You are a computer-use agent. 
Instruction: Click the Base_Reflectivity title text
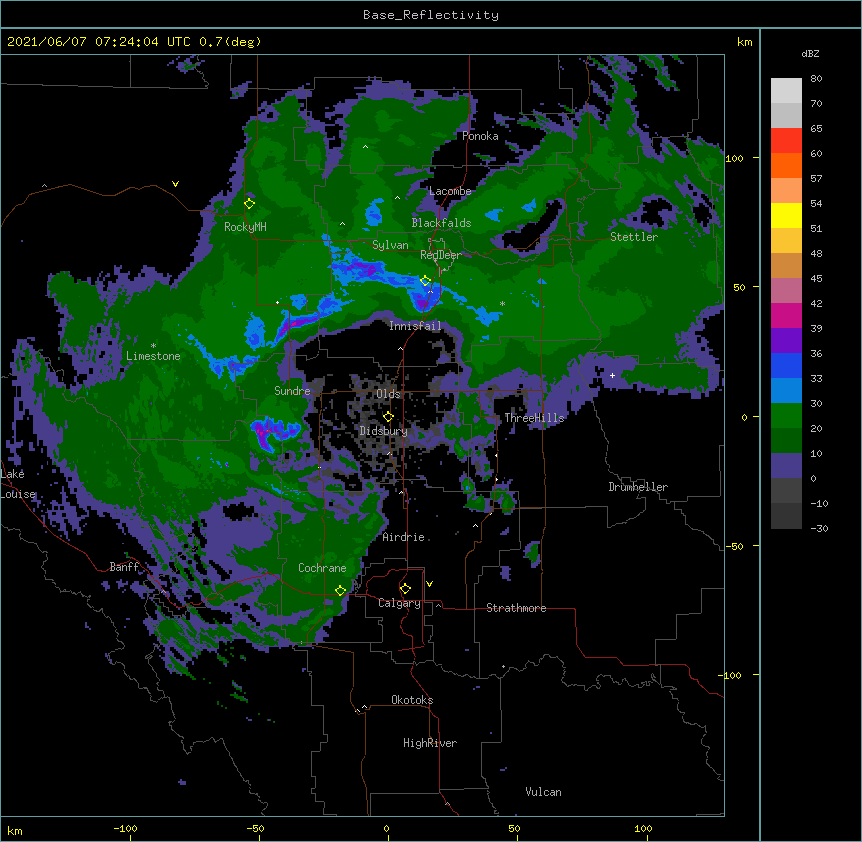coord(431,15)
